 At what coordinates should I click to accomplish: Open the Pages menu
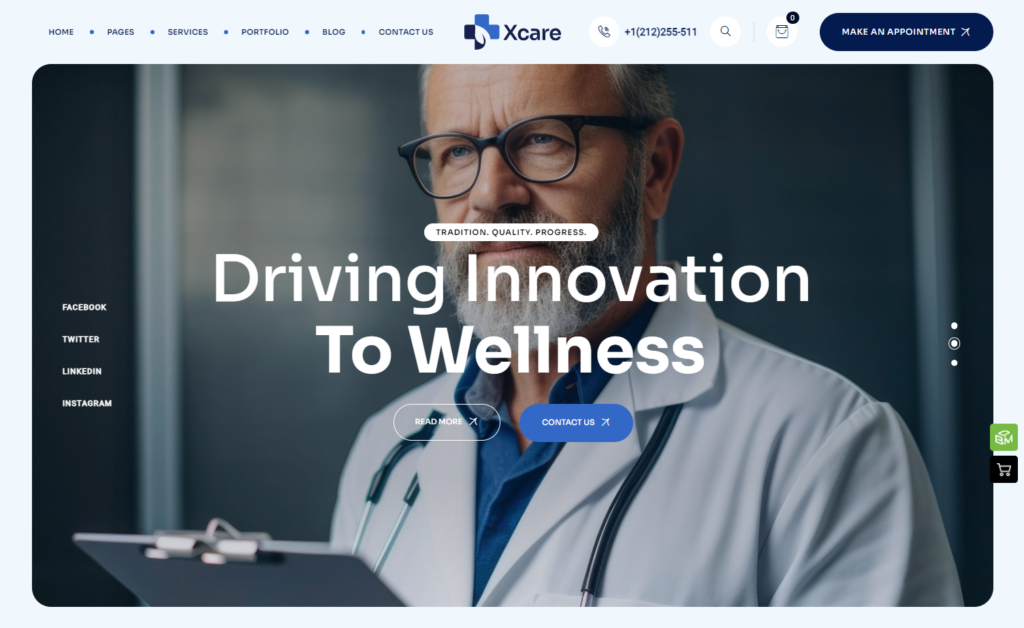(121, 32)
